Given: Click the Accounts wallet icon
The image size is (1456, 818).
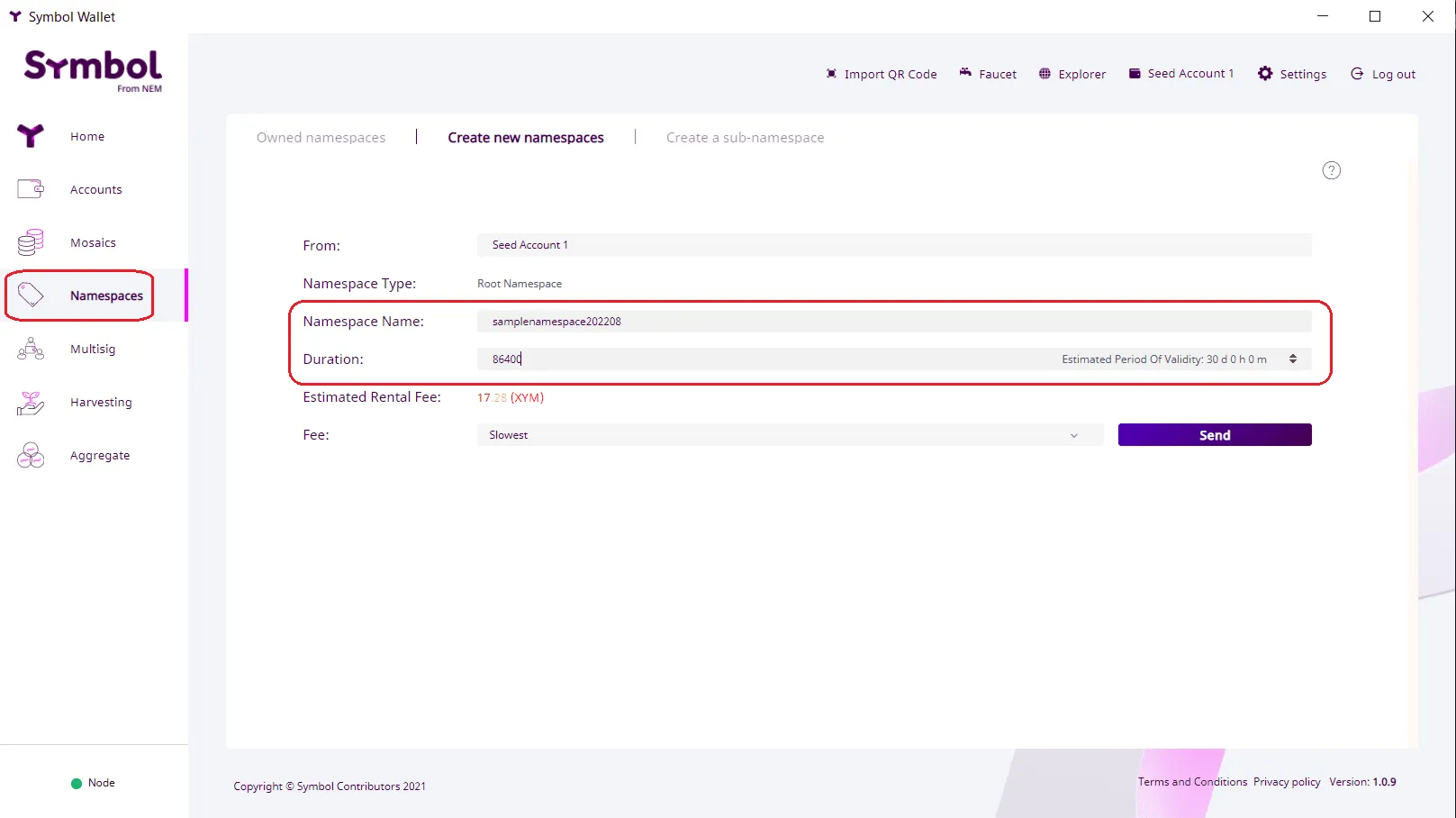Looking at the screenshot, I should tap(31, 189).
